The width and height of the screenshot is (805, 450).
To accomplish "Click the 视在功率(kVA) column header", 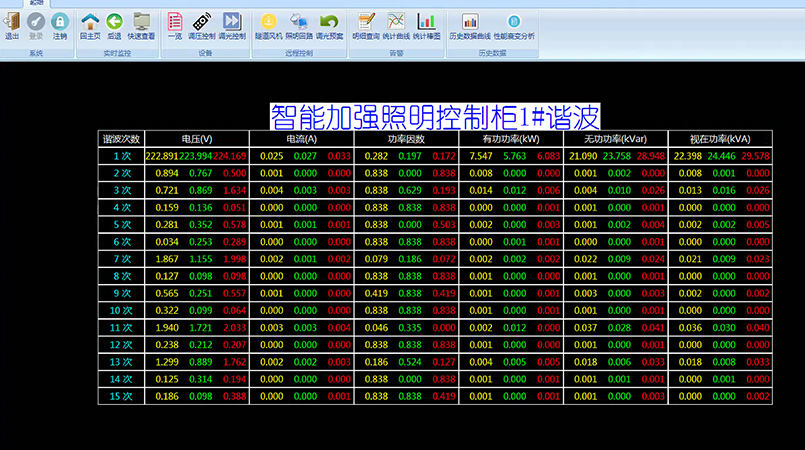I will coord(720,139).
